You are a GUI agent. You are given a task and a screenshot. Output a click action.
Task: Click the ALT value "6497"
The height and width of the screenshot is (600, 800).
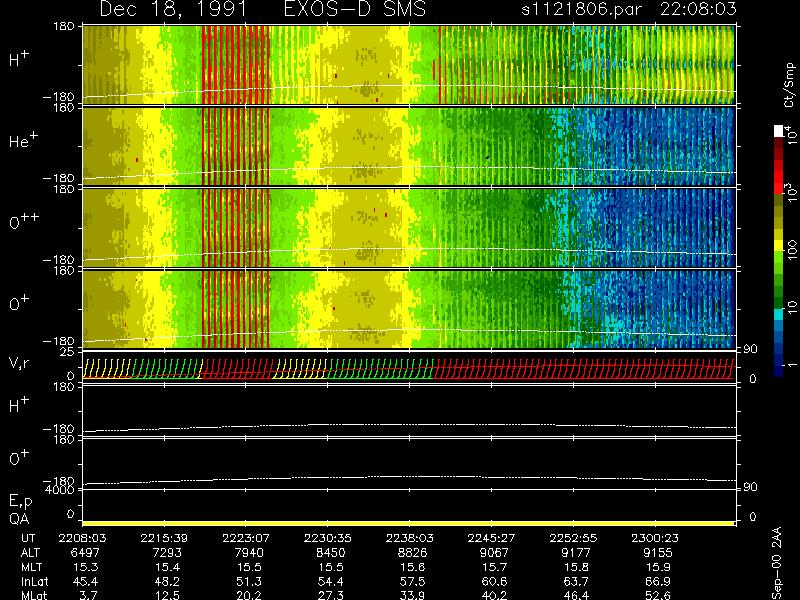tap(85, 553)
